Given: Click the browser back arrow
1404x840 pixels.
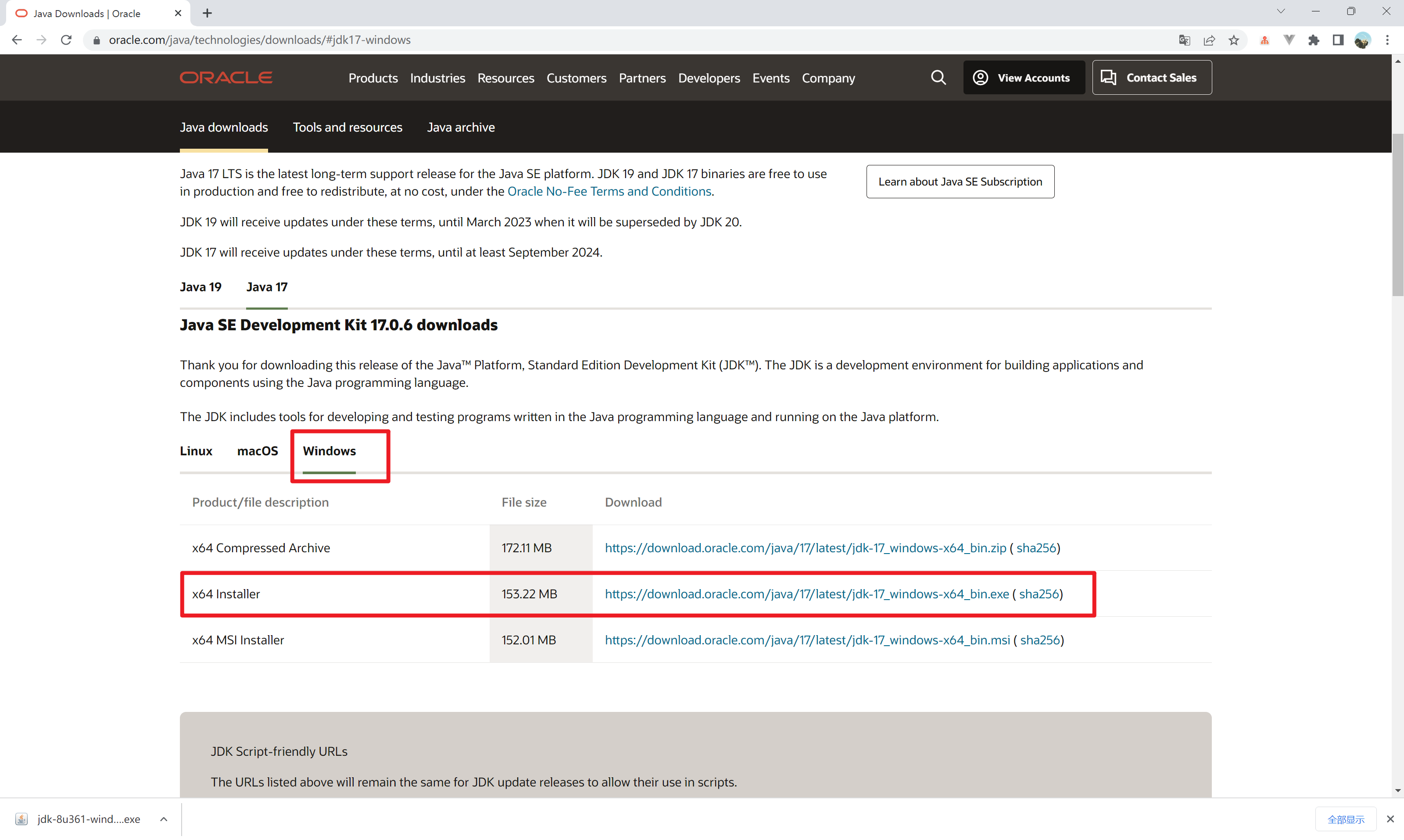Looking at the screenshot, I should [x=17, y=40].
